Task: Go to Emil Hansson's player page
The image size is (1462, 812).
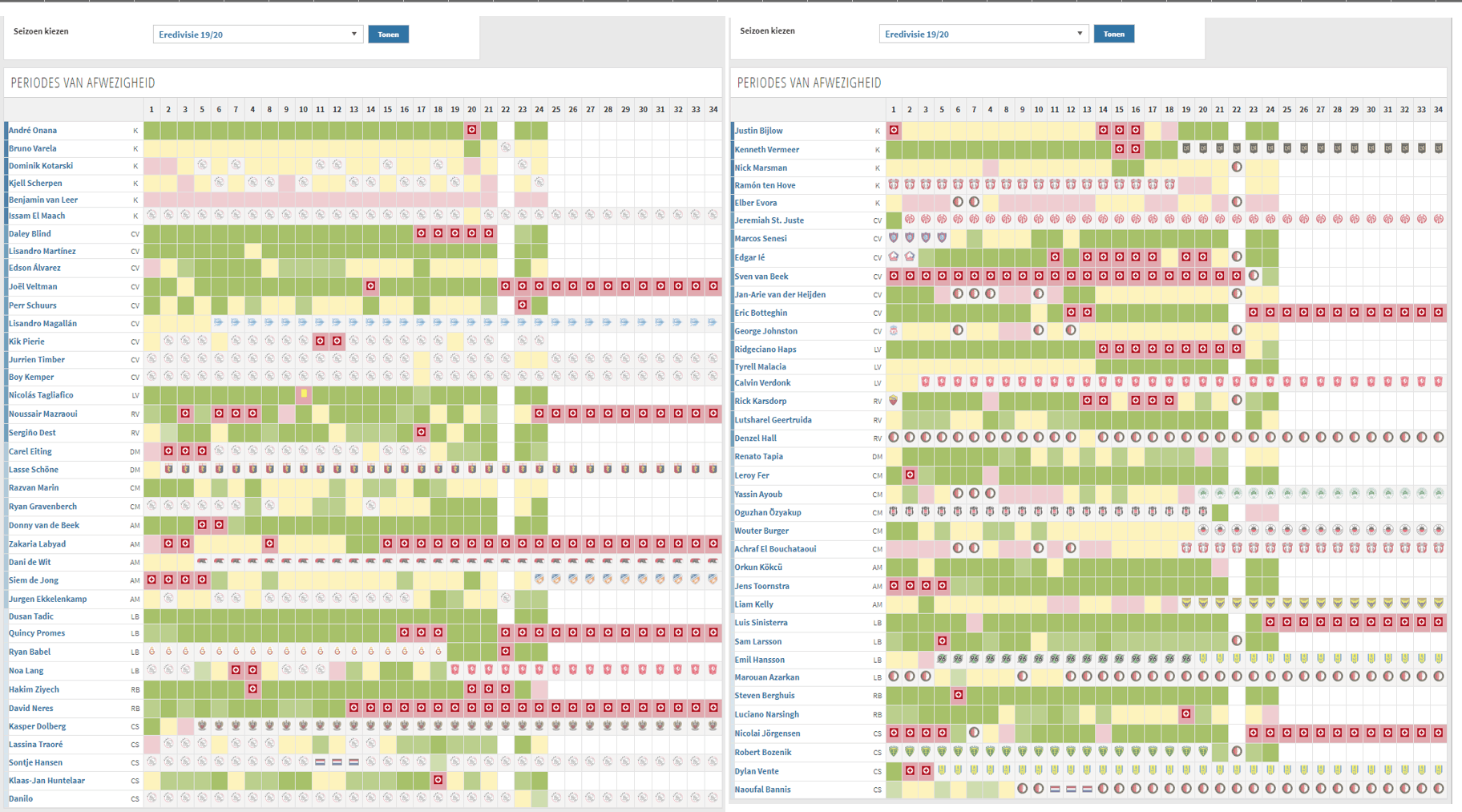Action: pyautogui.click(x=760, y=660)
